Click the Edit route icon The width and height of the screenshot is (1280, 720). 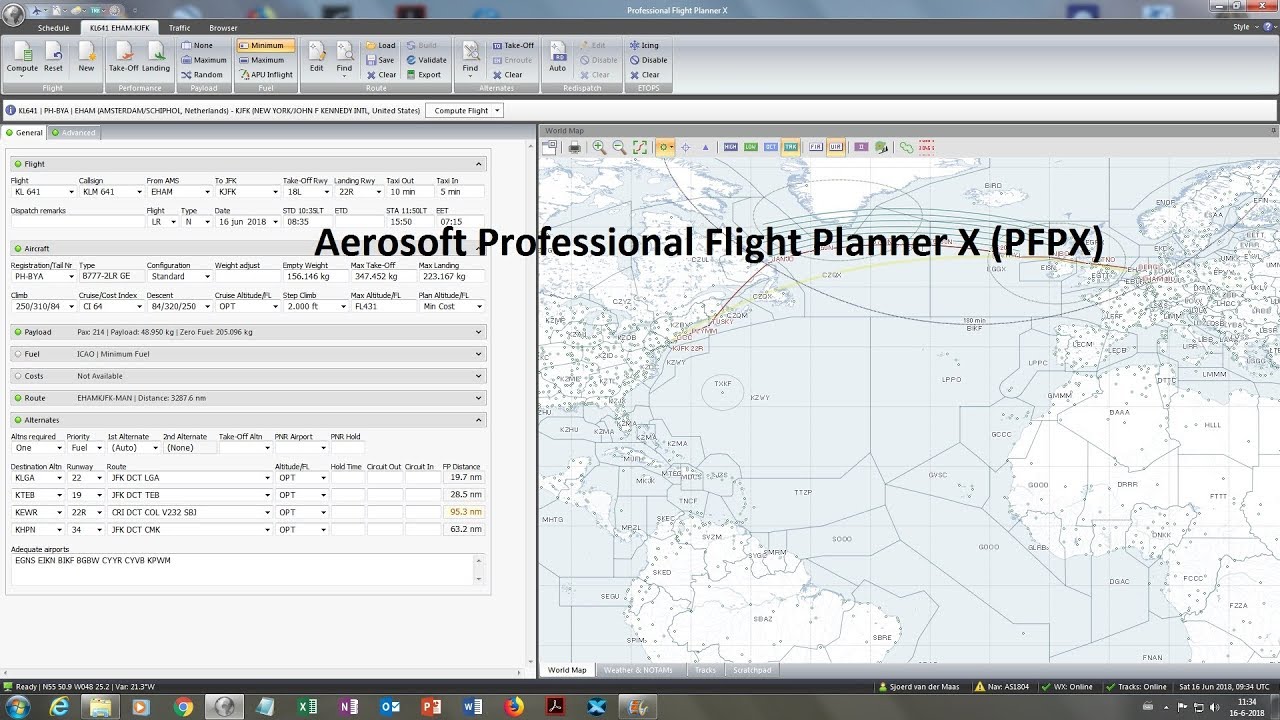tap(316, 58)
